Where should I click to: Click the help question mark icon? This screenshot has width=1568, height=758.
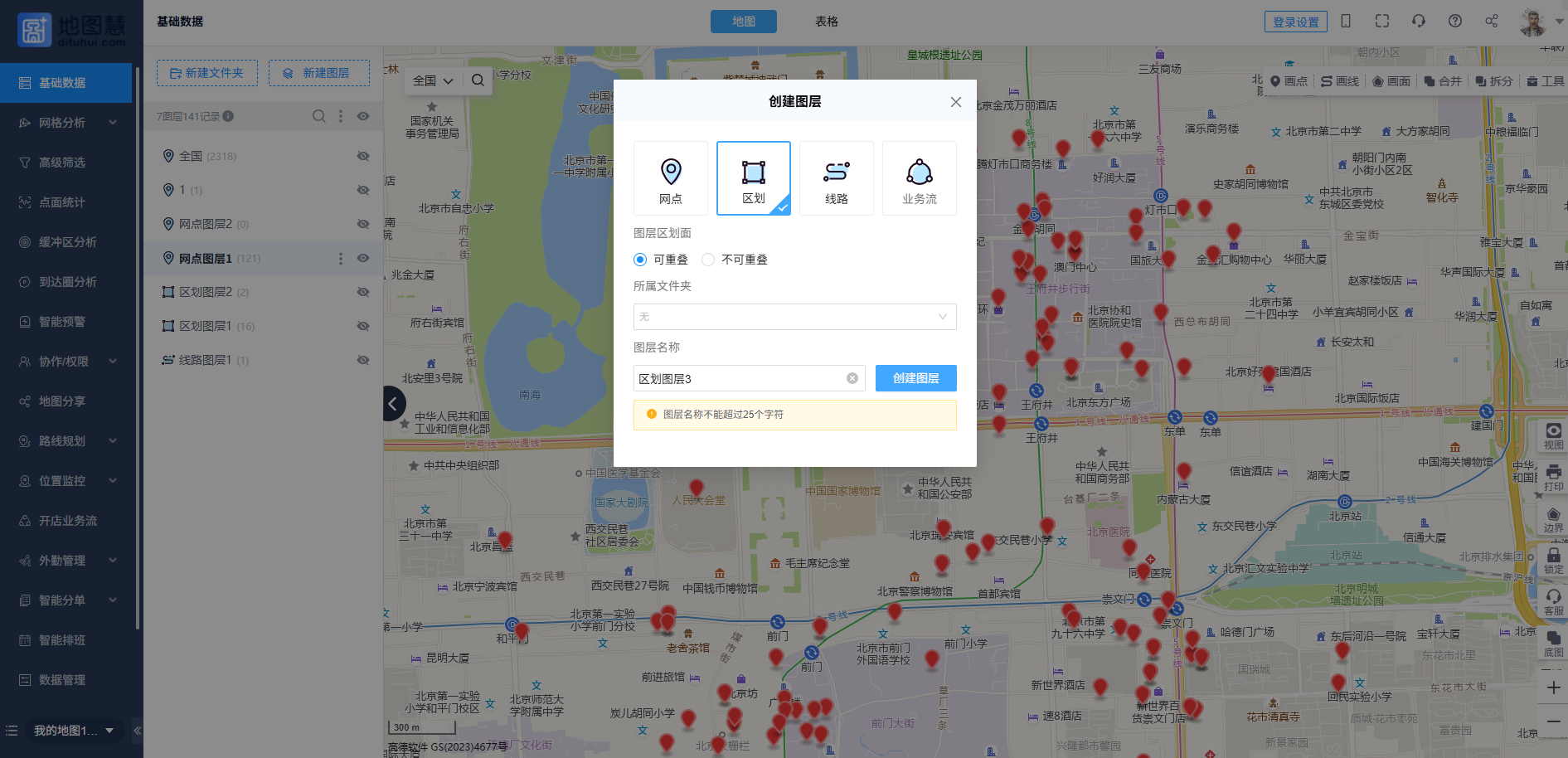(1454, 22)
